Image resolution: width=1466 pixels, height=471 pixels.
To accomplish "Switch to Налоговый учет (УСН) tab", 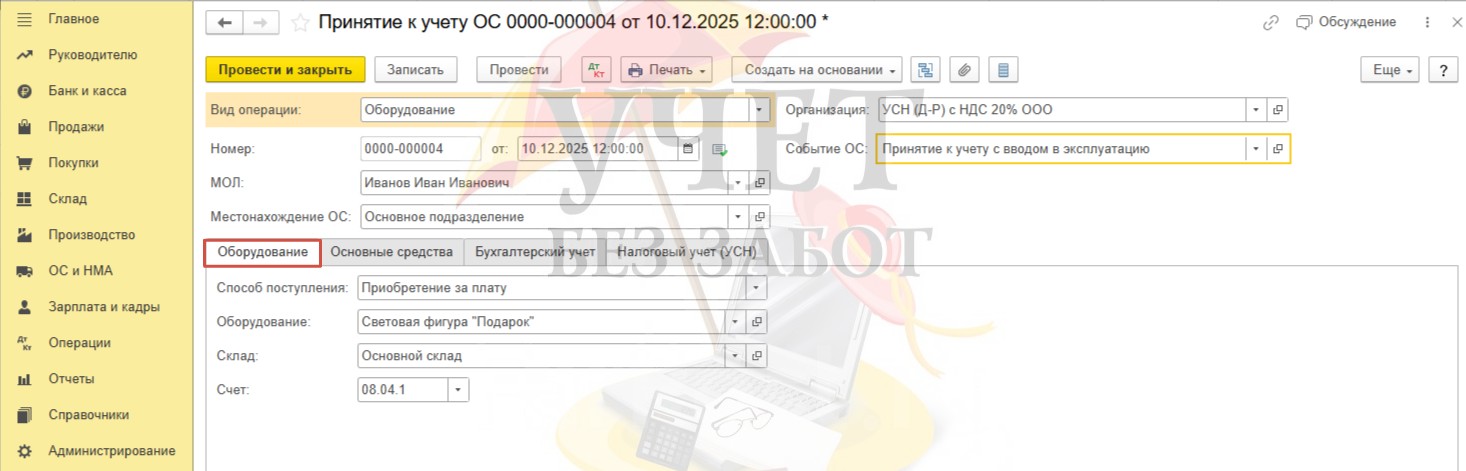I will pyautogui.click(x=687, y=253).
